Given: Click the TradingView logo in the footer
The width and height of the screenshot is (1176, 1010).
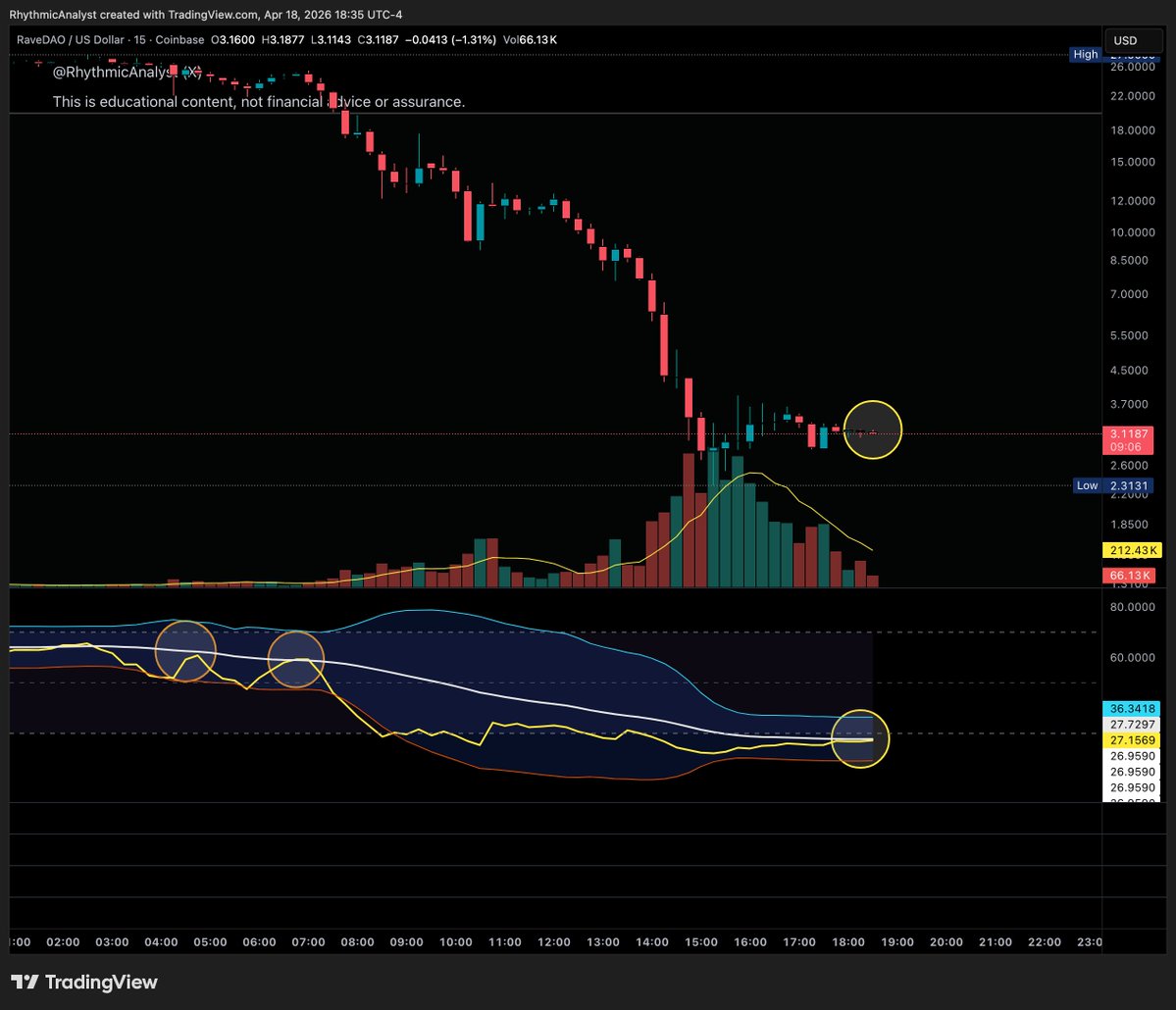Looking at the screenshot, I should (x=84, y=983).
